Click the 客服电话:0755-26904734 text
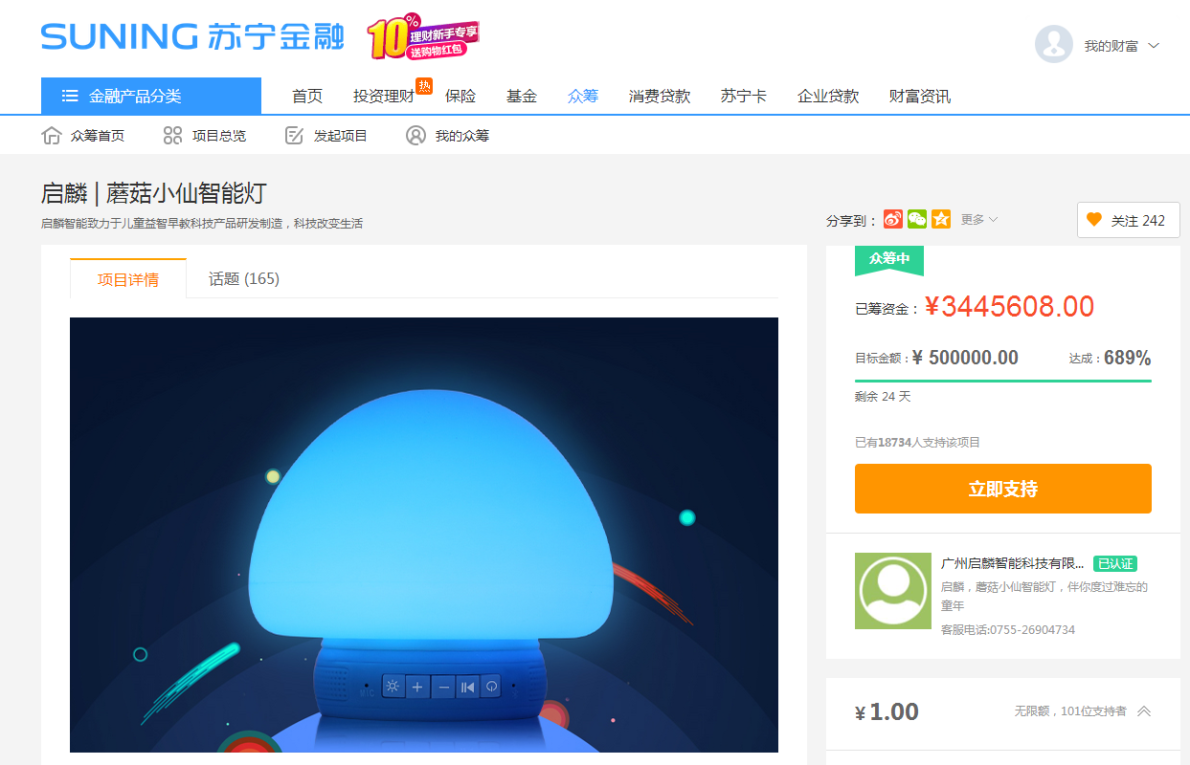This screenshot has height=765, width=1190. coord(1008,629)
